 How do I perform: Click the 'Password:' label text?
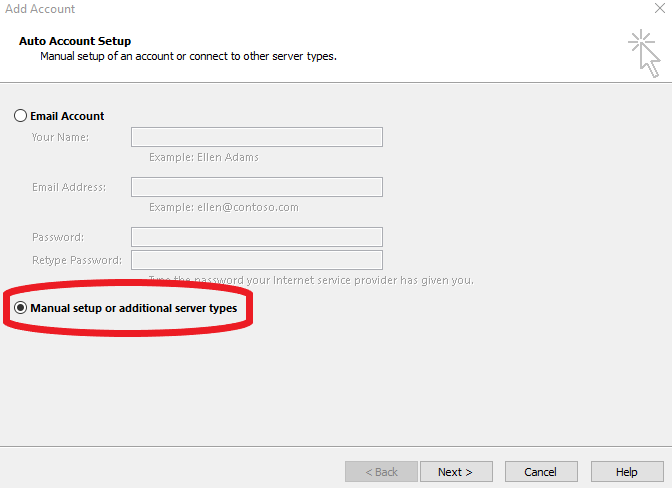58,237
